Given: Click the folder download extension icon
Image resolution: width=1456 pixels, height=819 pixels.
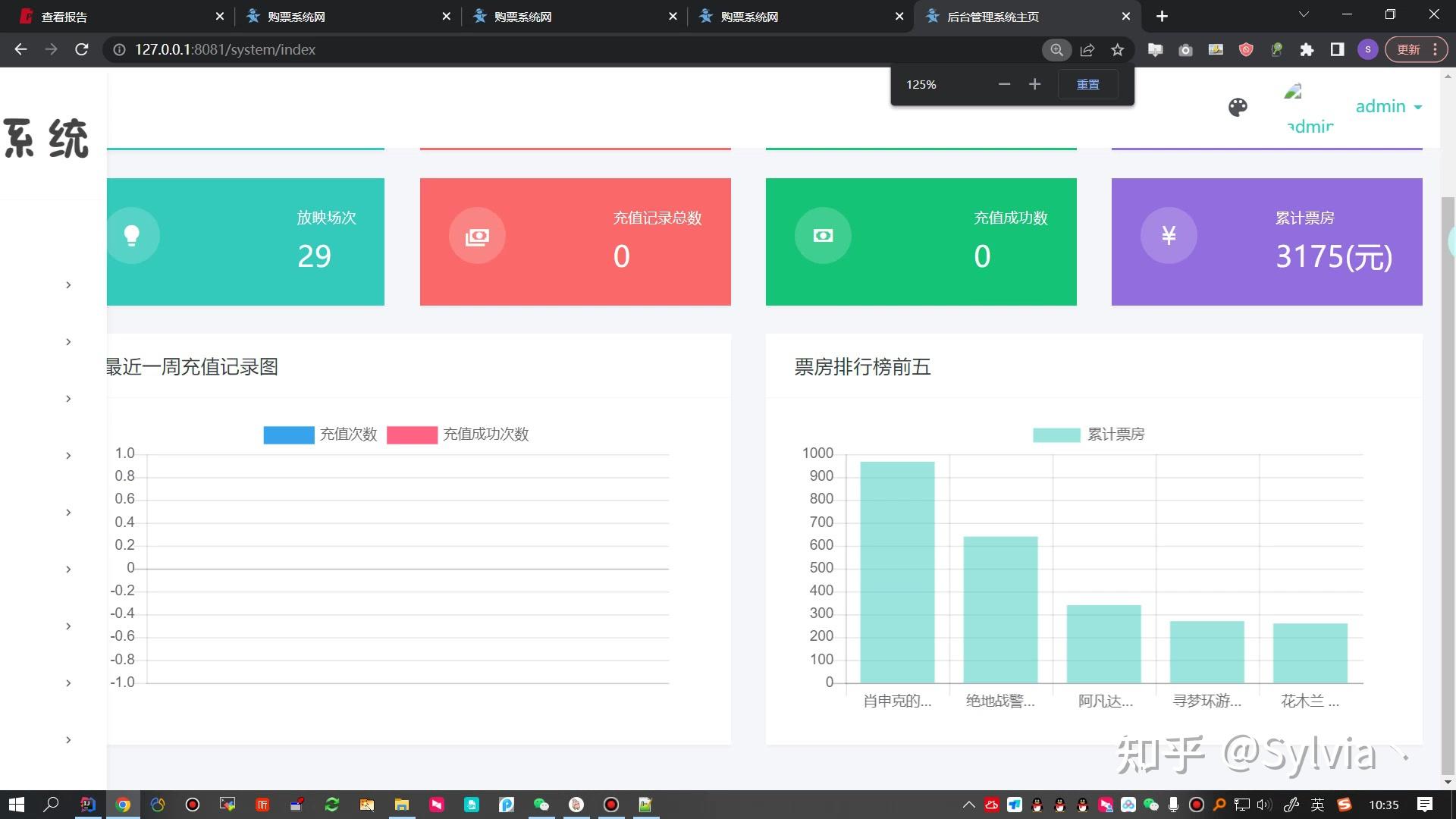Looking at the screenshot, I should tap(1155, 49).
